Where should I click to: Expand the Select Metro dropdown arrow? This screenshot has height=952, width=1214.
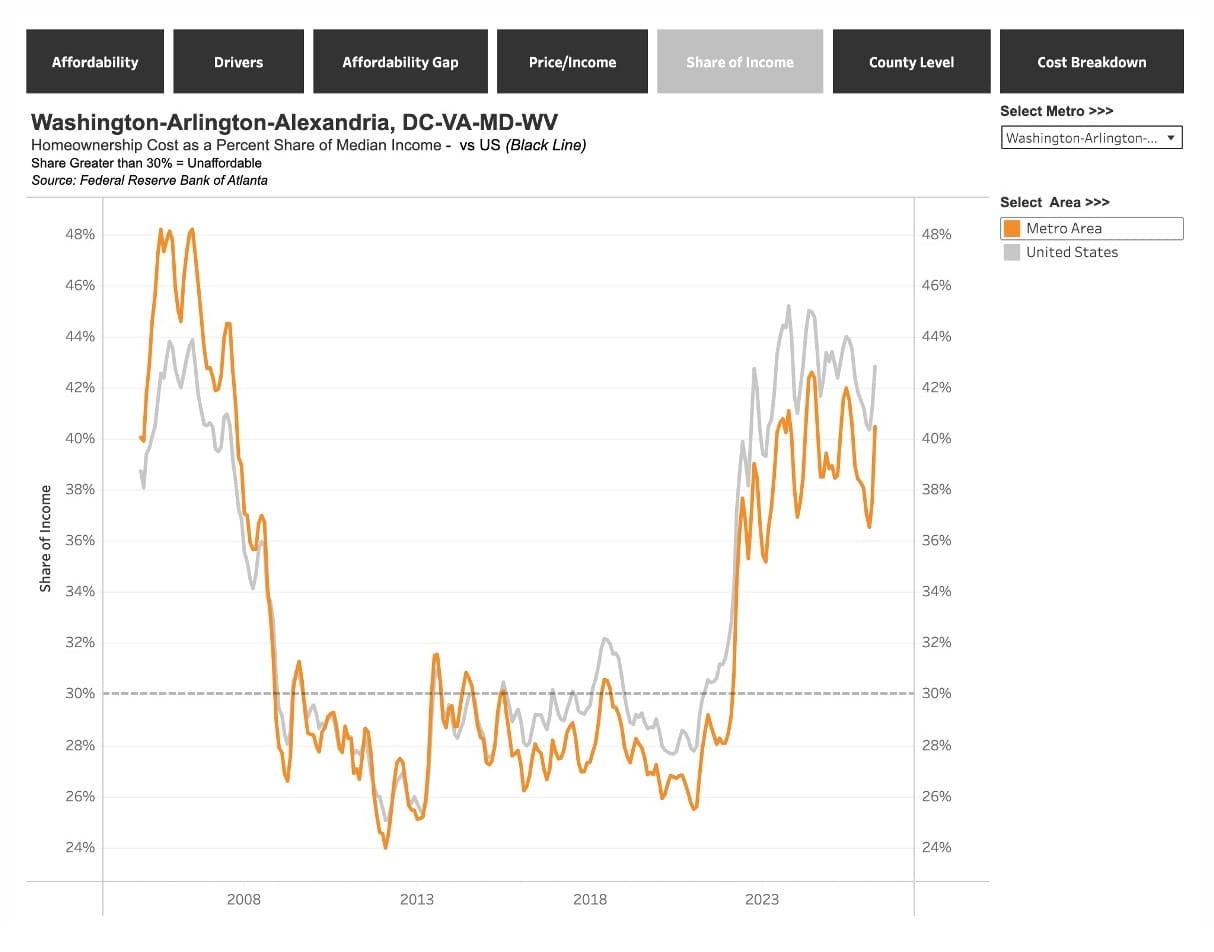1171,138
